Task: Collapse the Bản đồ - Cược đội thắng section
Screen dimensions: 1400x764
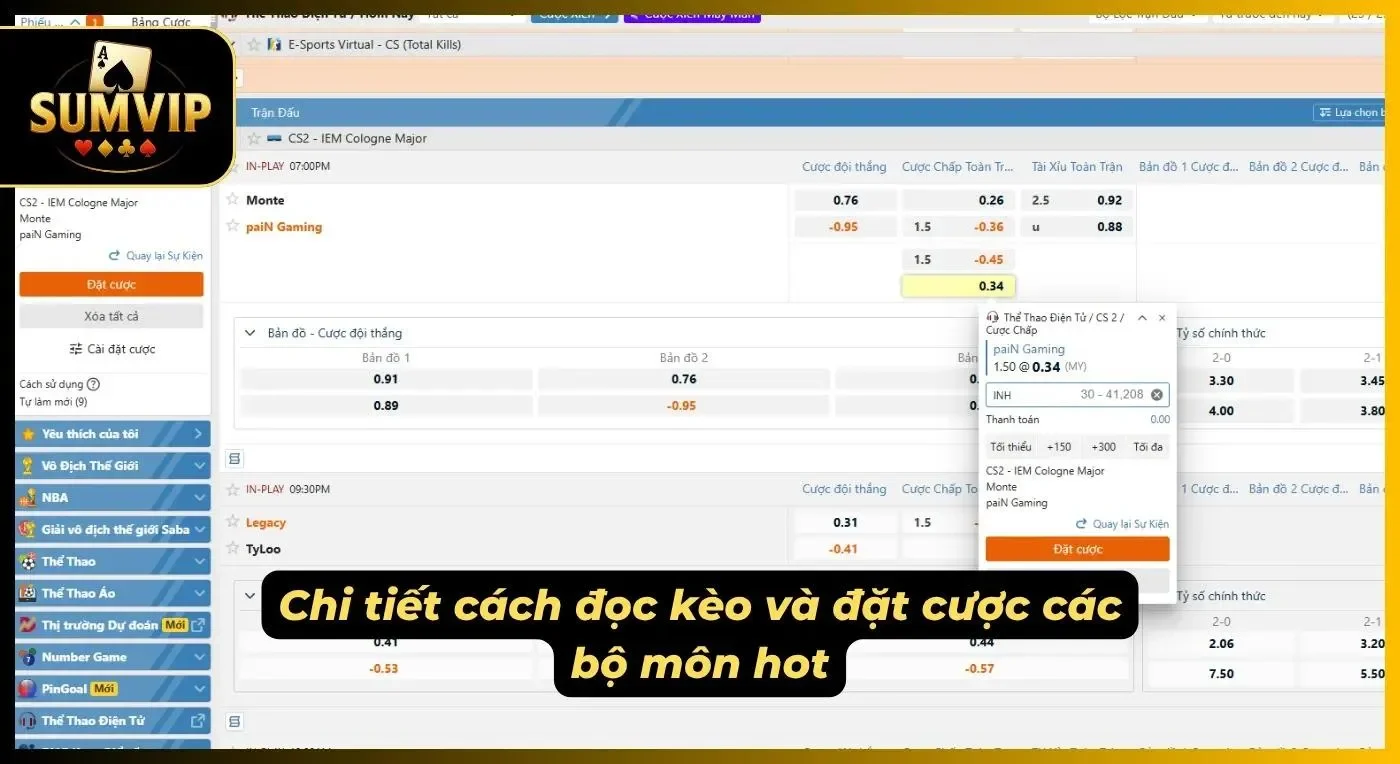Action: pos(249,333)
